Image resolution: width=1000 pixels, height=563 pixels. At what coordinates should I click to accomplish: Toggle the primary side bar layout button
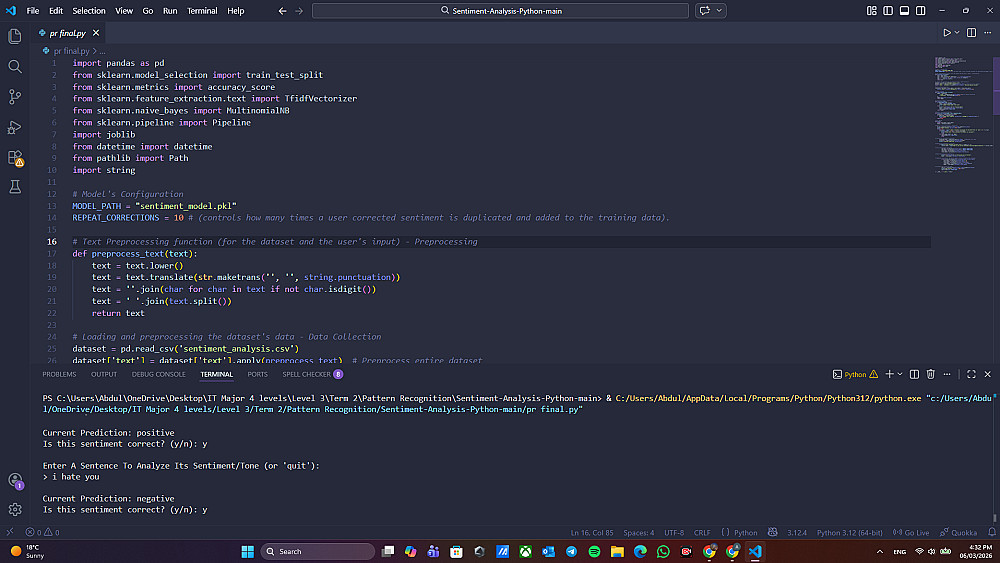tap(888, 11)
